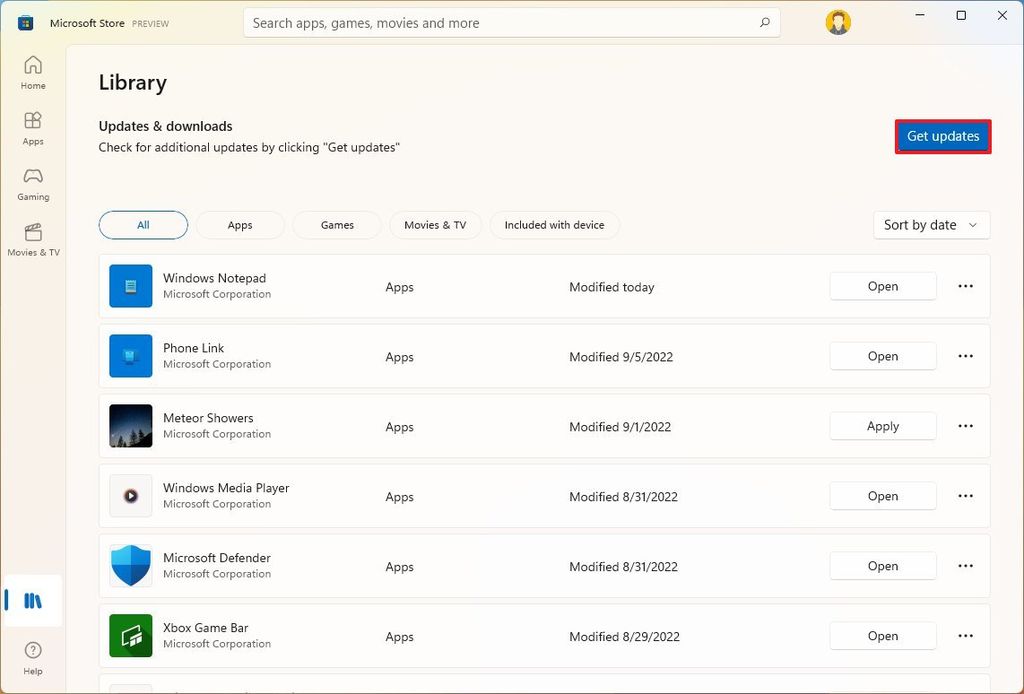Viewport: 1024px width, 694px height.
Task: Filter library by Games
Action: (x=336, y=225)
